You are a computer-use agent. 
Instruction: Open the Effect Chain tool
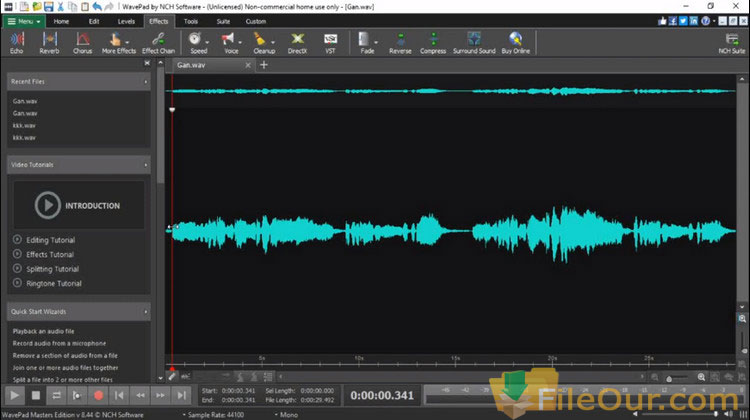158,42
